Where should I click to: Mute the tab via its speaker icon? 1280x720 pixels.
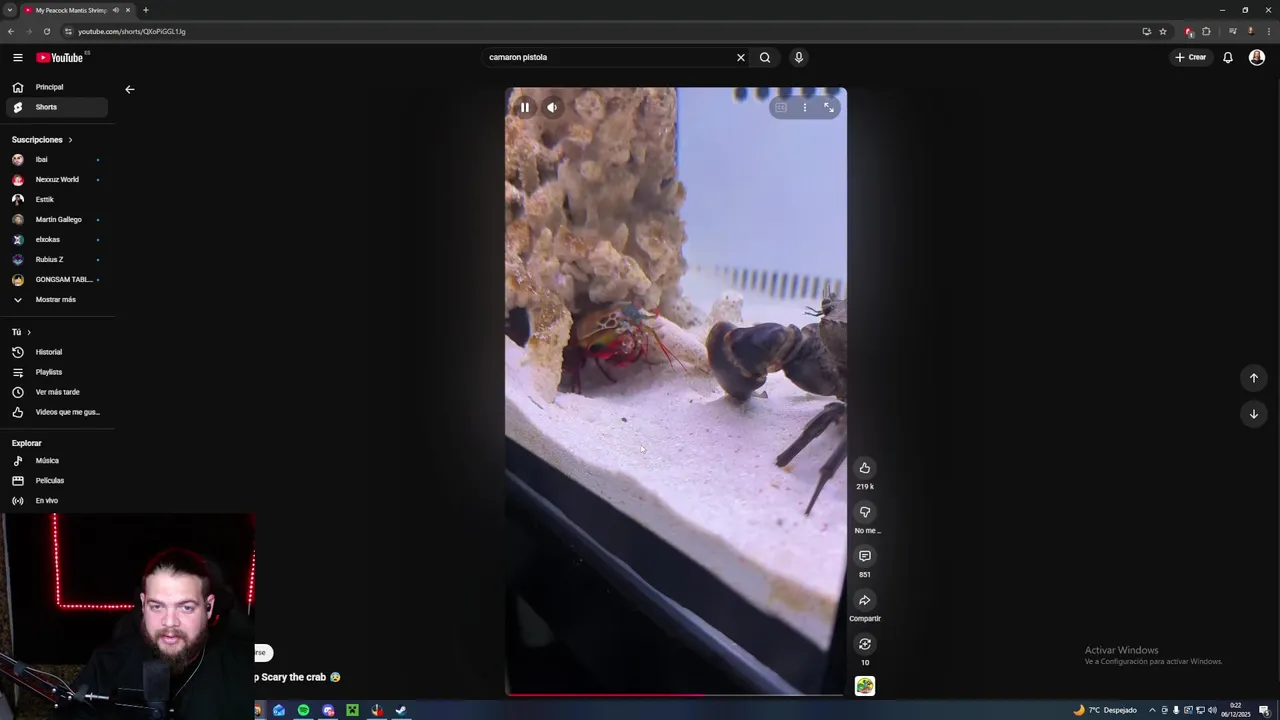pos(116,10)
